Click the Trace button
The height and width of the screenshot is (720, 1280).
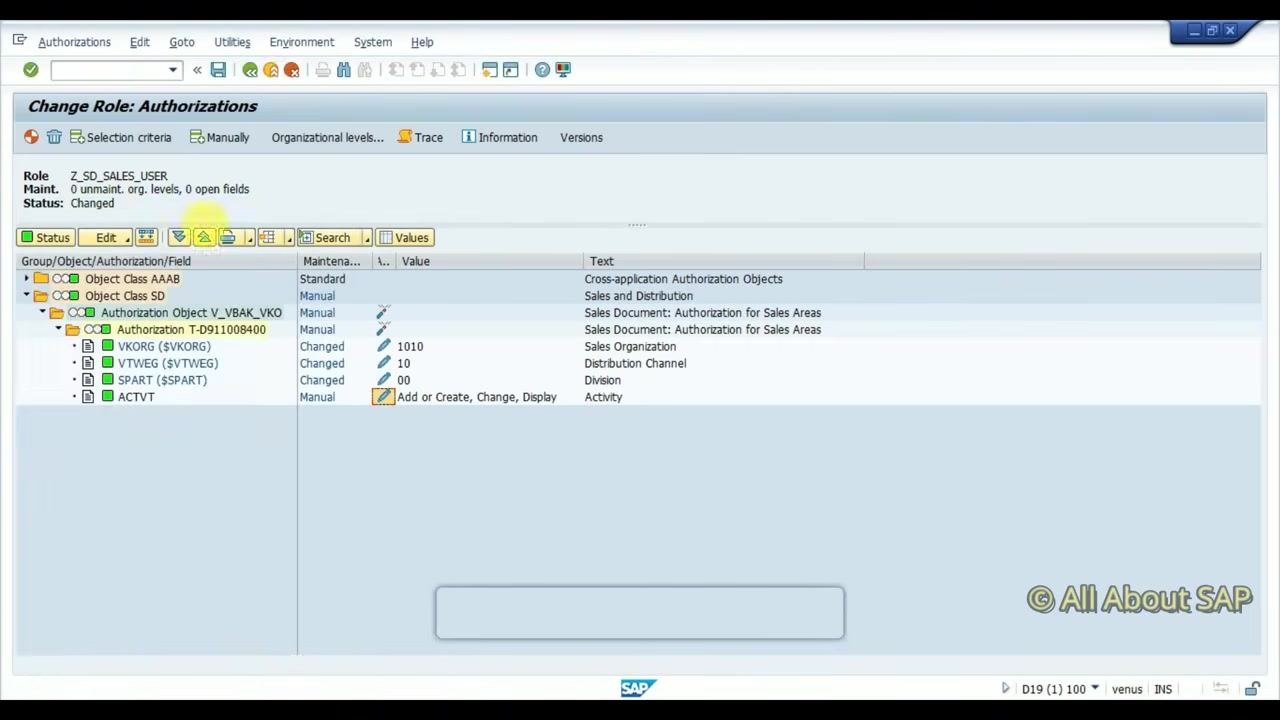[x=420, y=137]
